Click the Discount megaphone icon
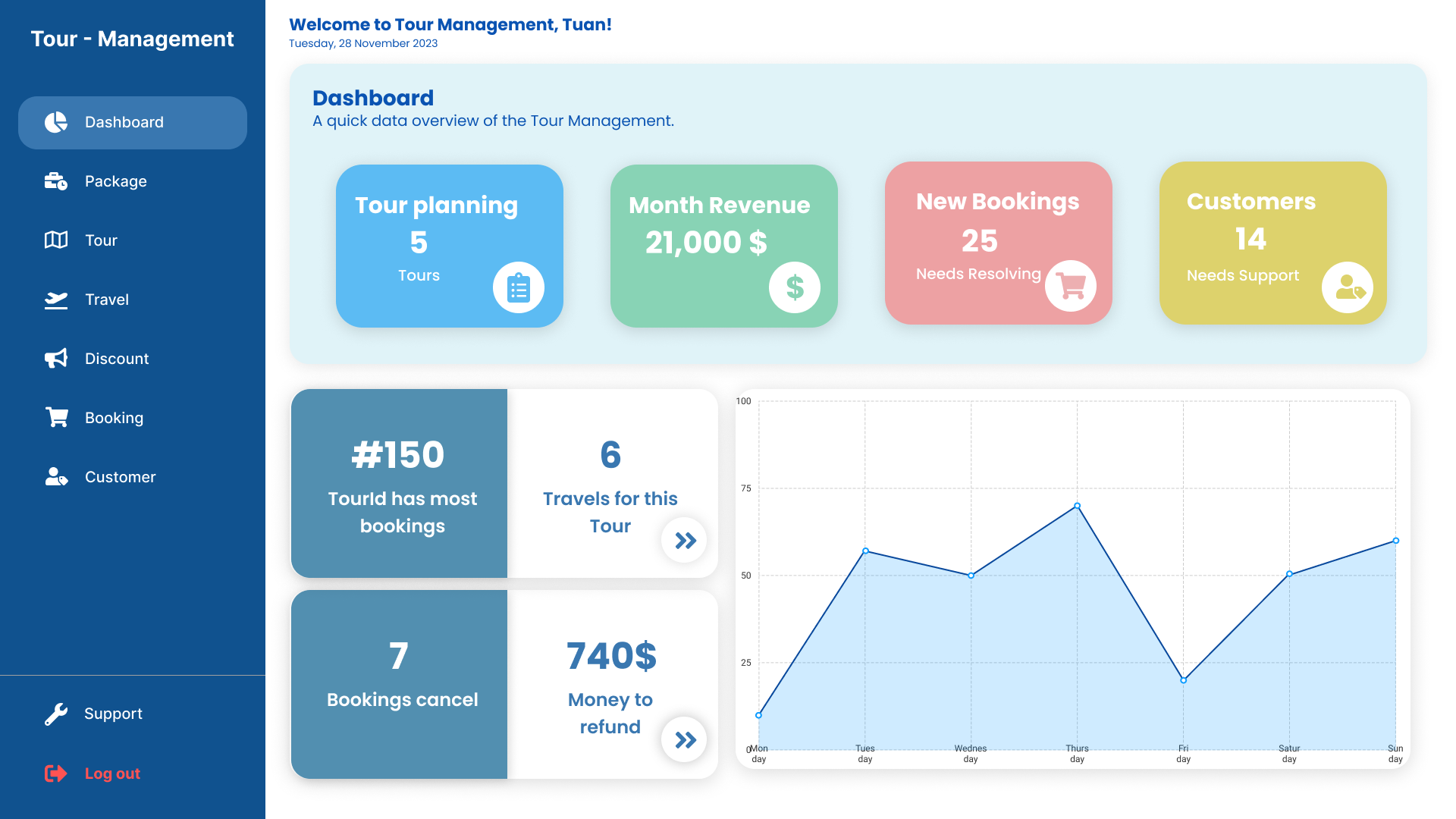This screenshot has width=1456, height=819. (x=56, y=359)
